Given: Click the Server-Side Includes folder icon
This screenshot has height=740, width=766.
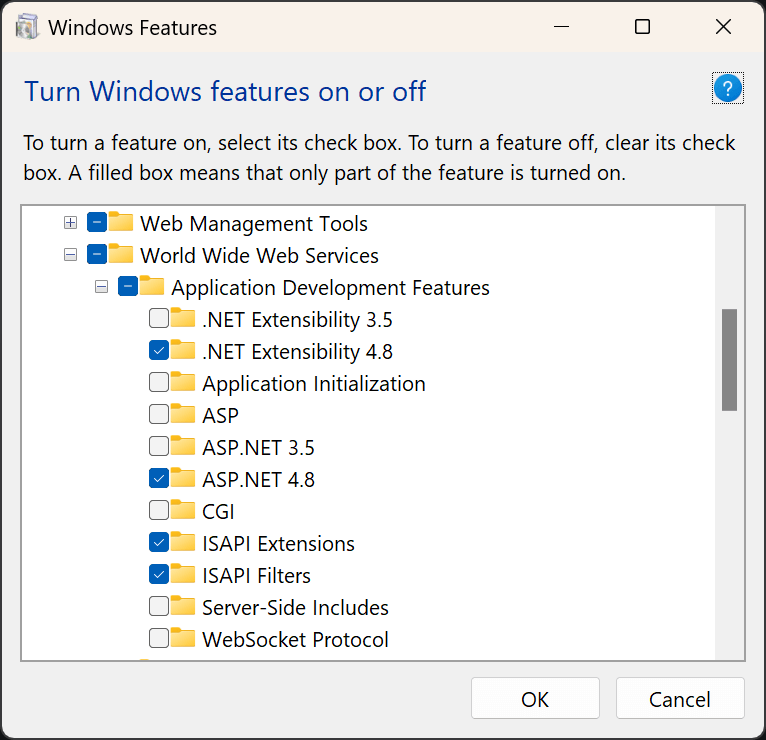Looking at the screenshot, I should point(183,605).
